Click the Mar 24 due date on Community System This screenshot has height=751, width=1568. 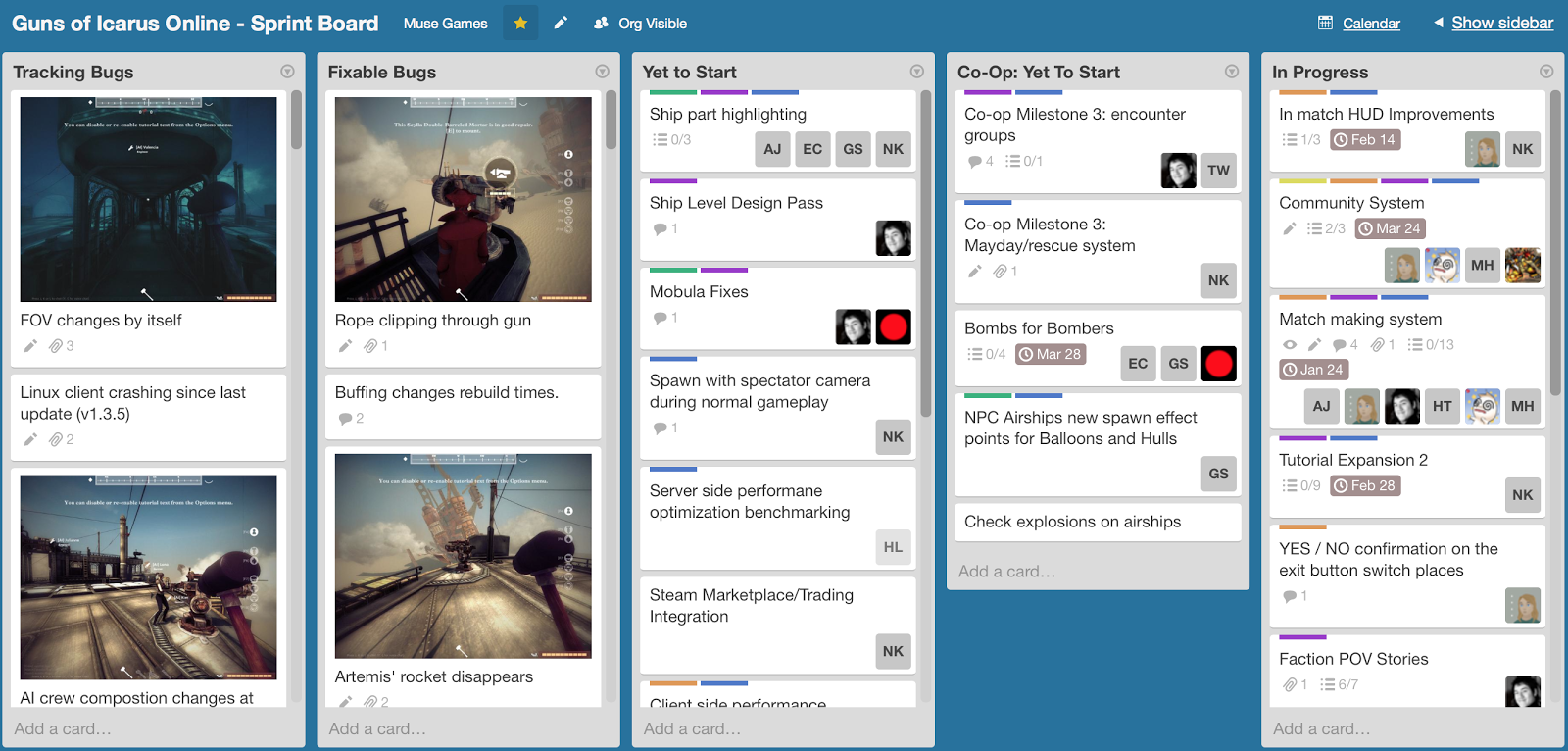click(x=1390, y=228)
